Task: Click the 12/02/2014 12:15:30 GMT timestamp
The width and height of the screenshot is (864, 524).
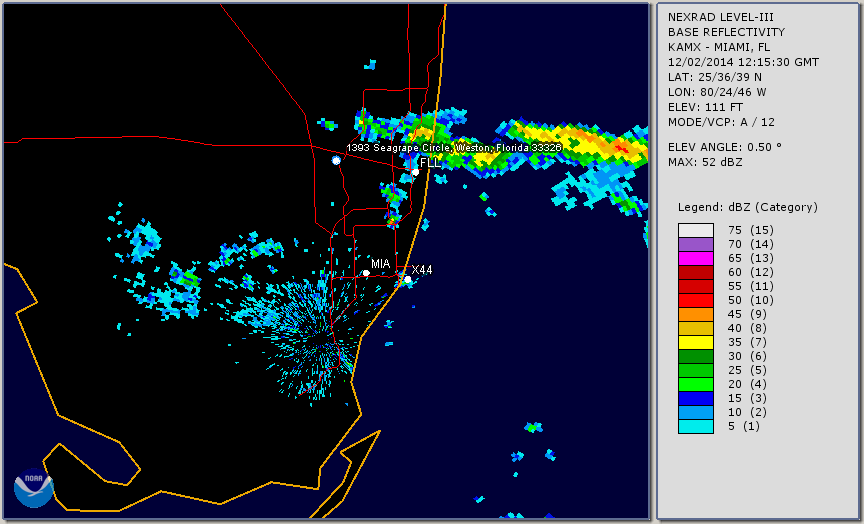Action: coord(743,62)
